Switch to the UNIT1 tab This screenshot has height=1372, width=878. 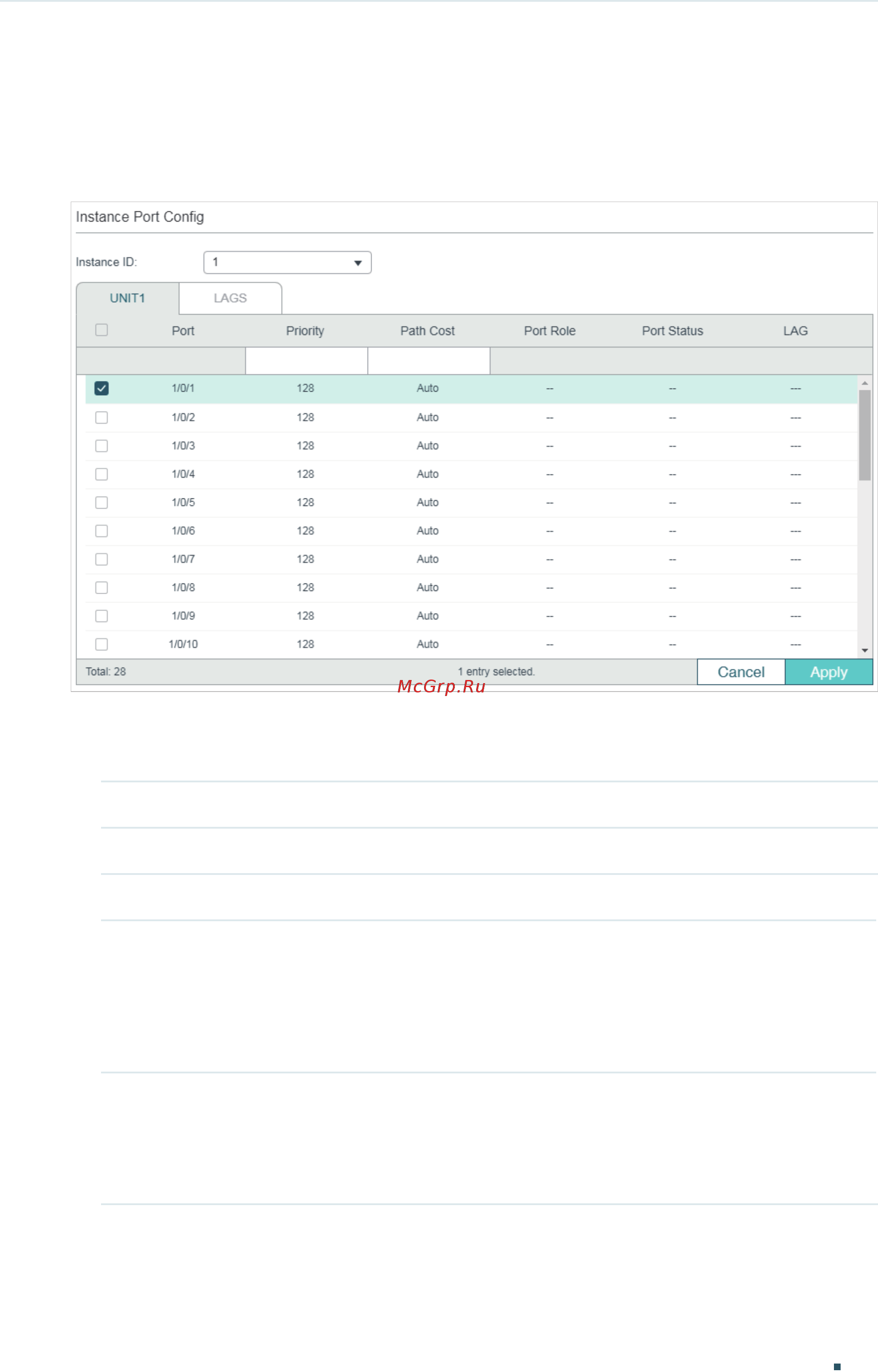point(128,298)
